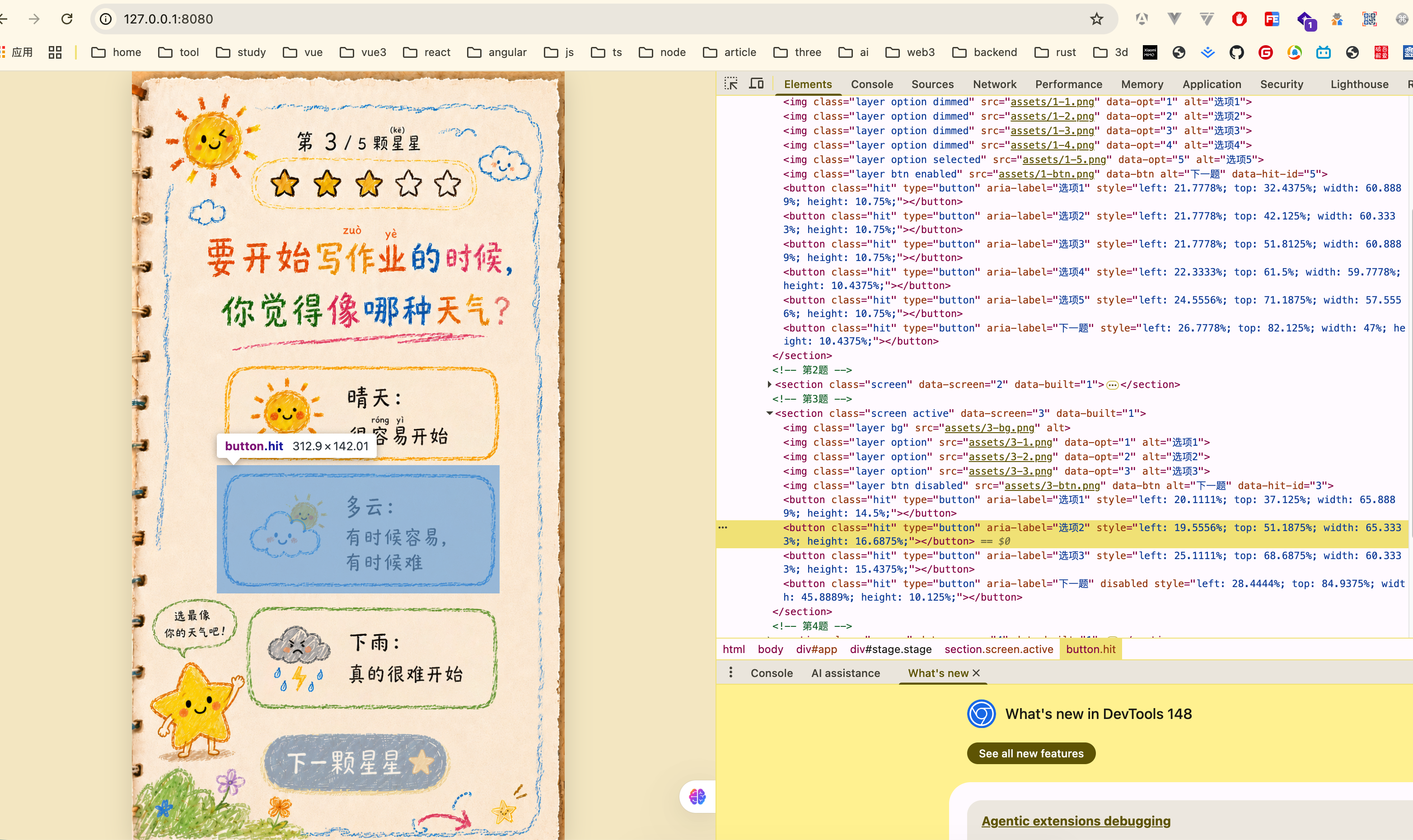Open the red G Gitee bookmark
The height and width of the screenshot is (840, 1413).
1265,53
